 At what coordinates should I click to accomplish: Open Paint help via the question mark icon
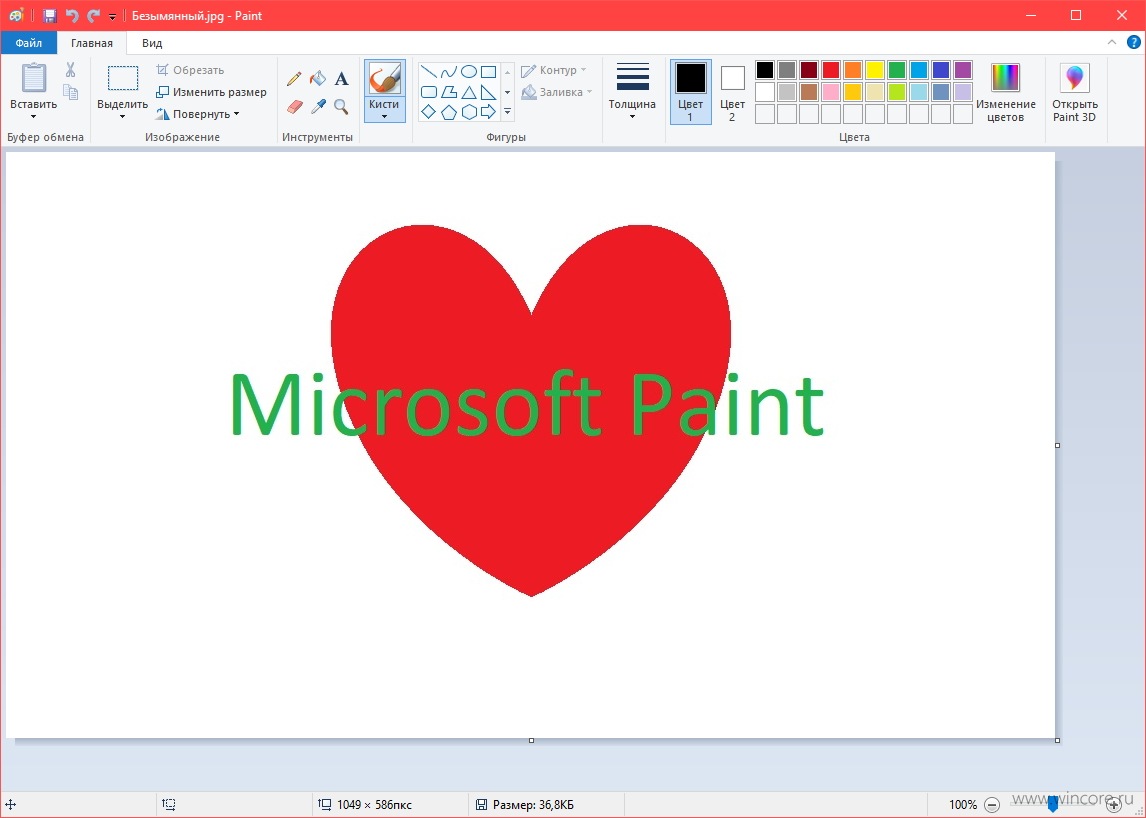1134,42
